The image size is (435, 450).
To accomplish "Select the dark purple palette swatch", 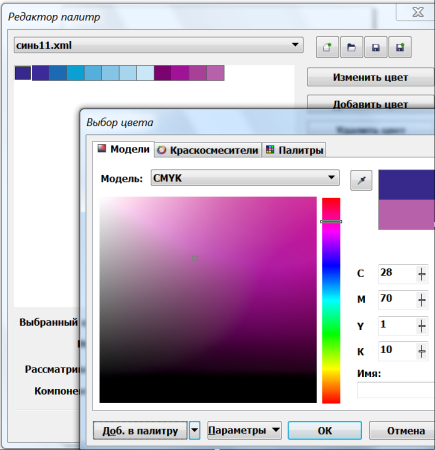I will tap(163, 73).
